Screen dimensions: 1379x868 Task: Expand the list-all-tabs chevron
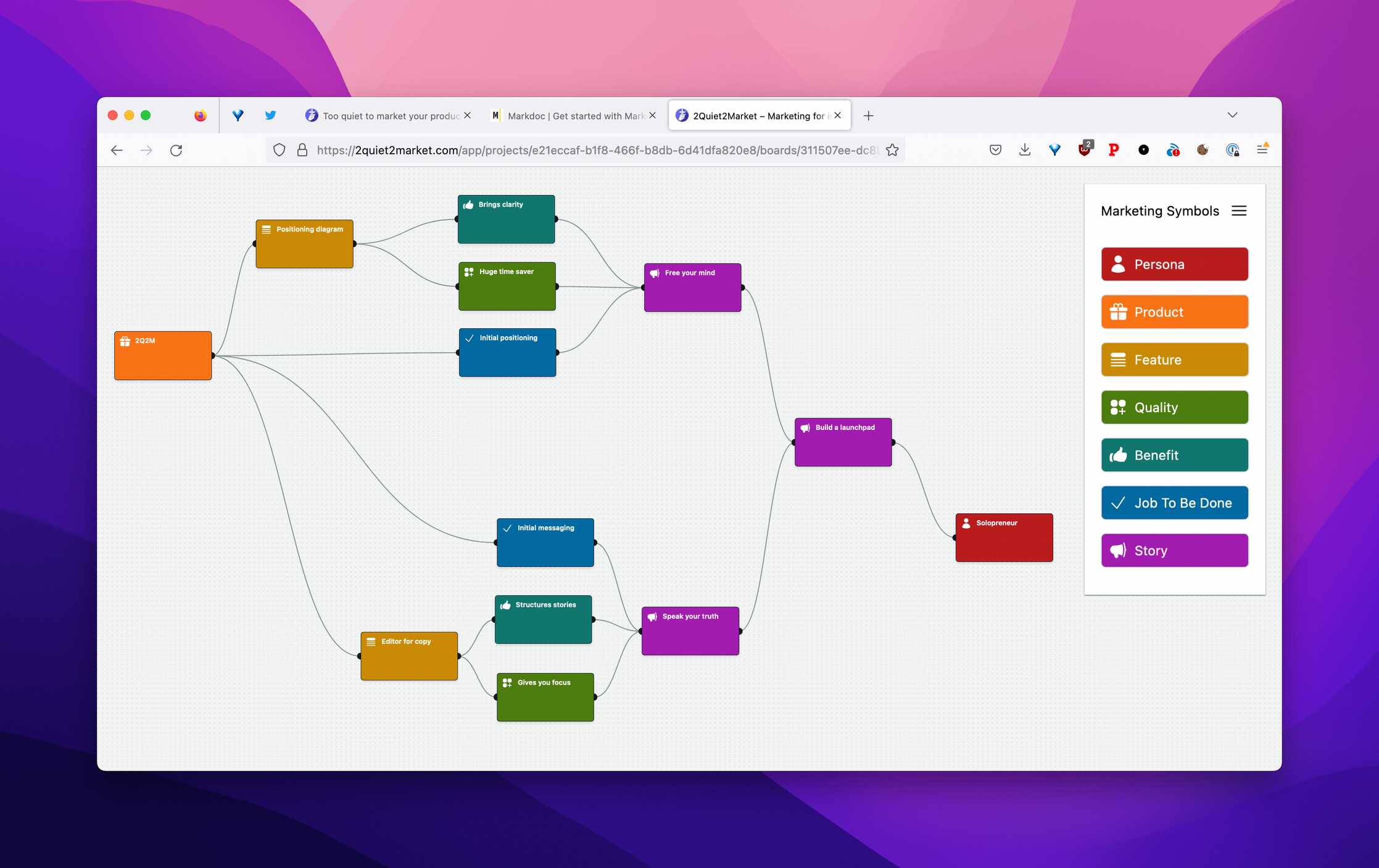[1232, 115]
